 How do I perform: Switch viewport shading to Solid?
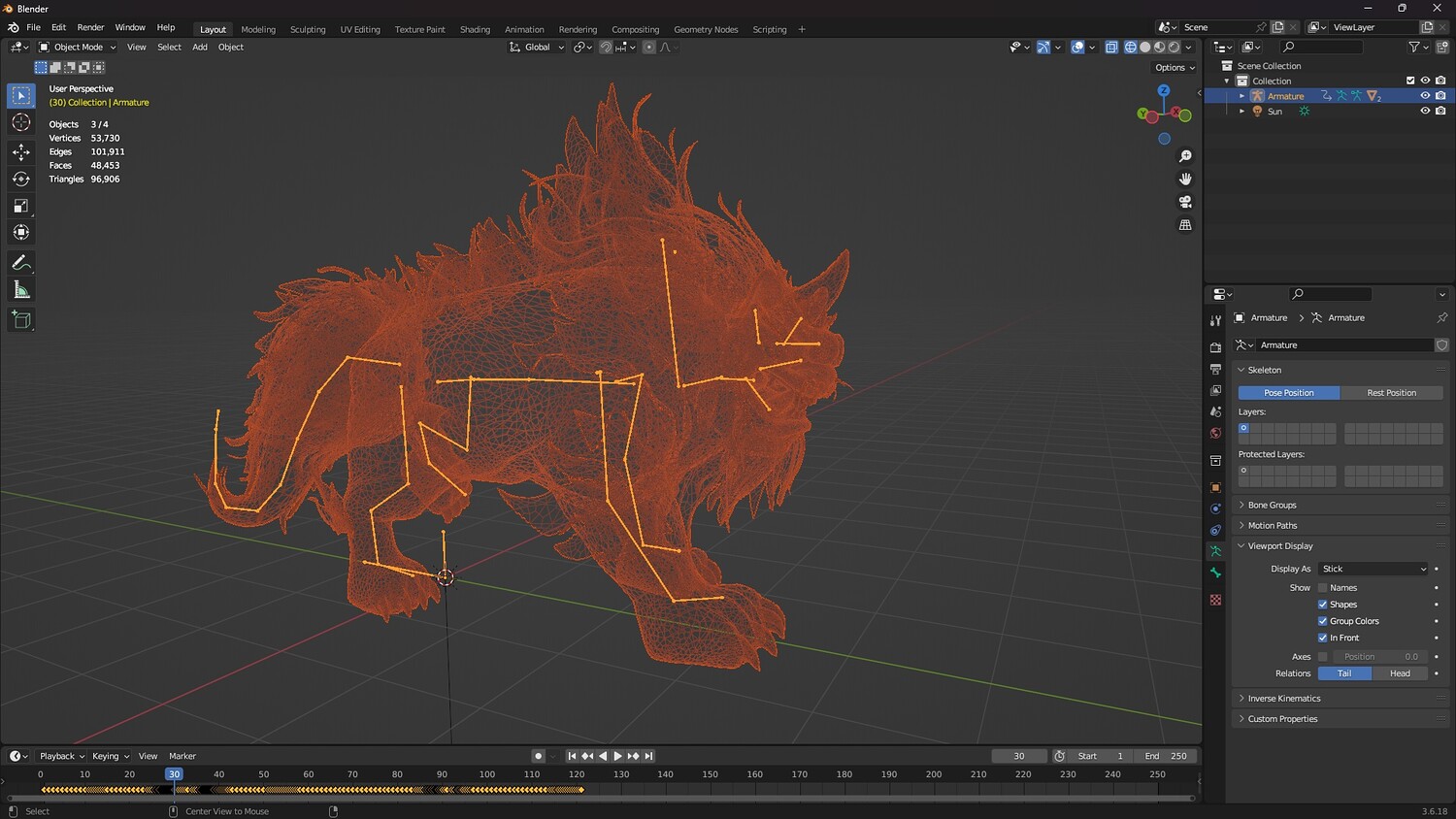(1144, 47)
